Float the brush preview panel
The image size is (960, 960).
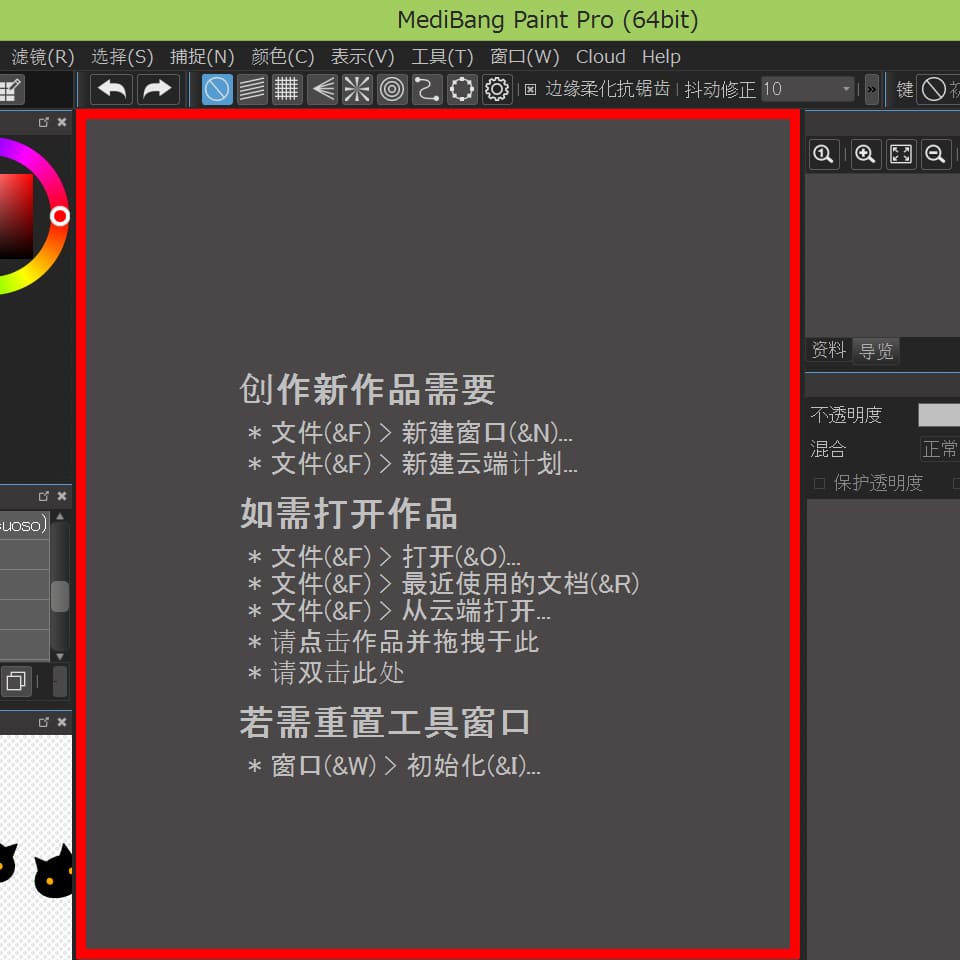[x=43, y=722]
